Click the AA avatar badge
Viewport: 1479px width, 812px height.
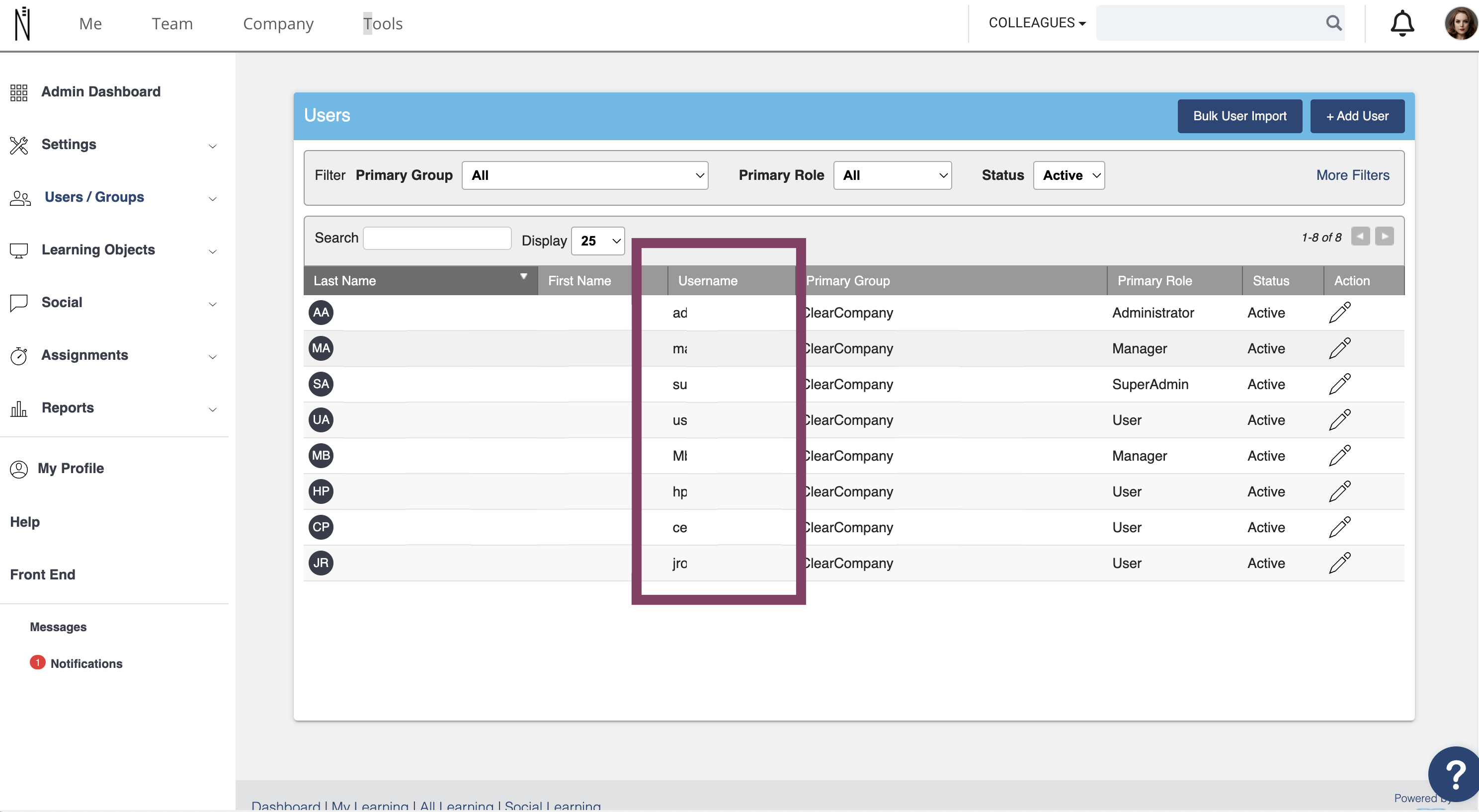(x=321, y=313)
